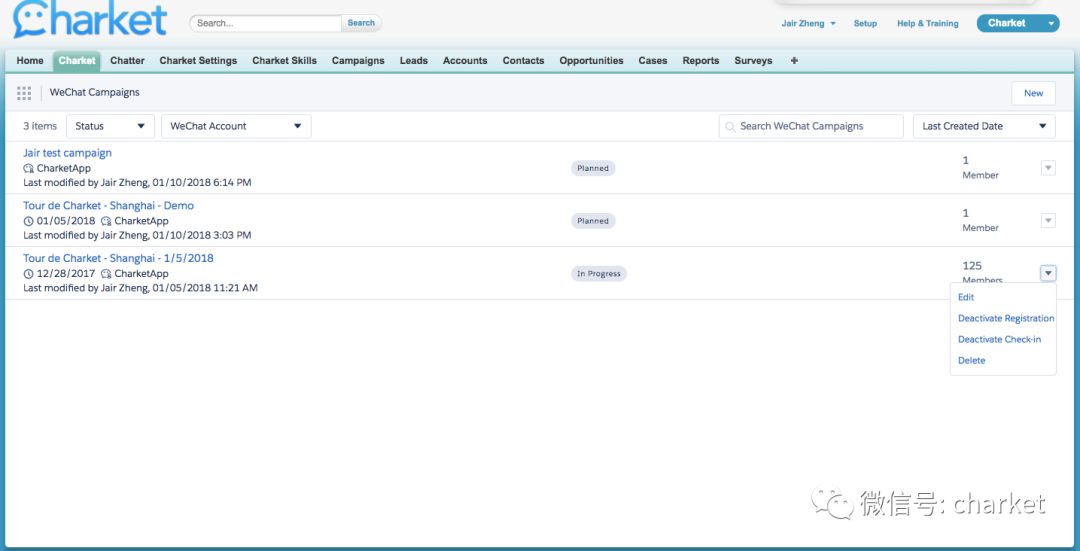The height and width of the screenshot is (551, 1080).
Task: Switch to the Charket Settings tab
Action: point(198,61)
